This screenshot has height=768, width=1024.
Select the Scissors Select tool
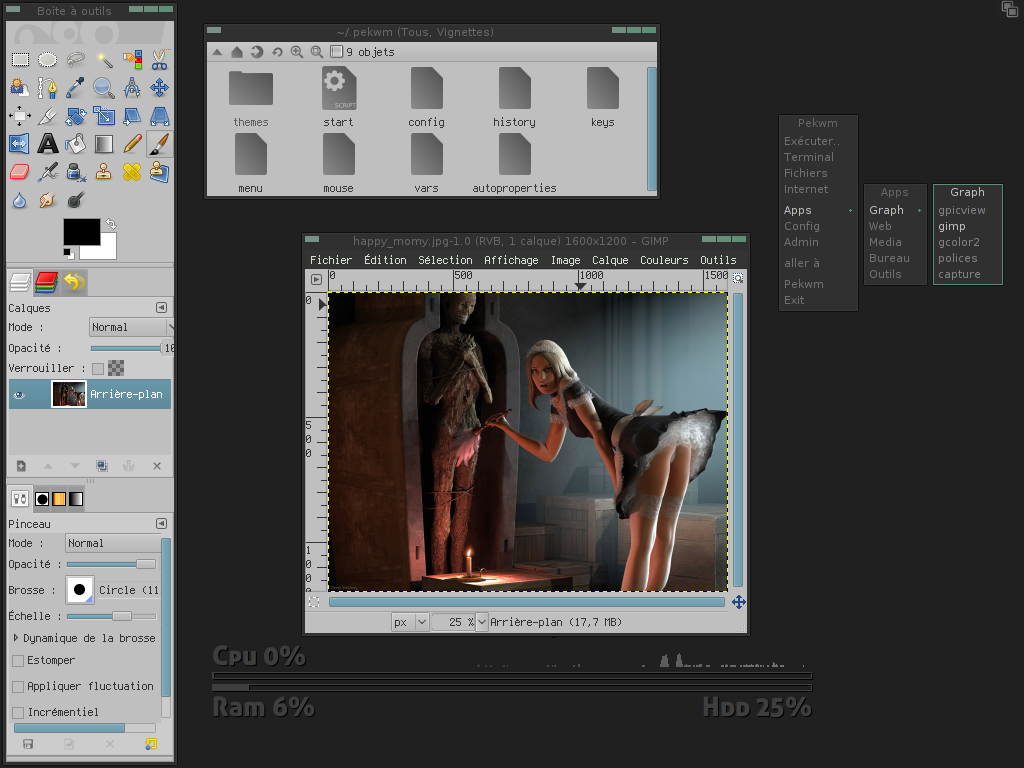tap(160, 60)
